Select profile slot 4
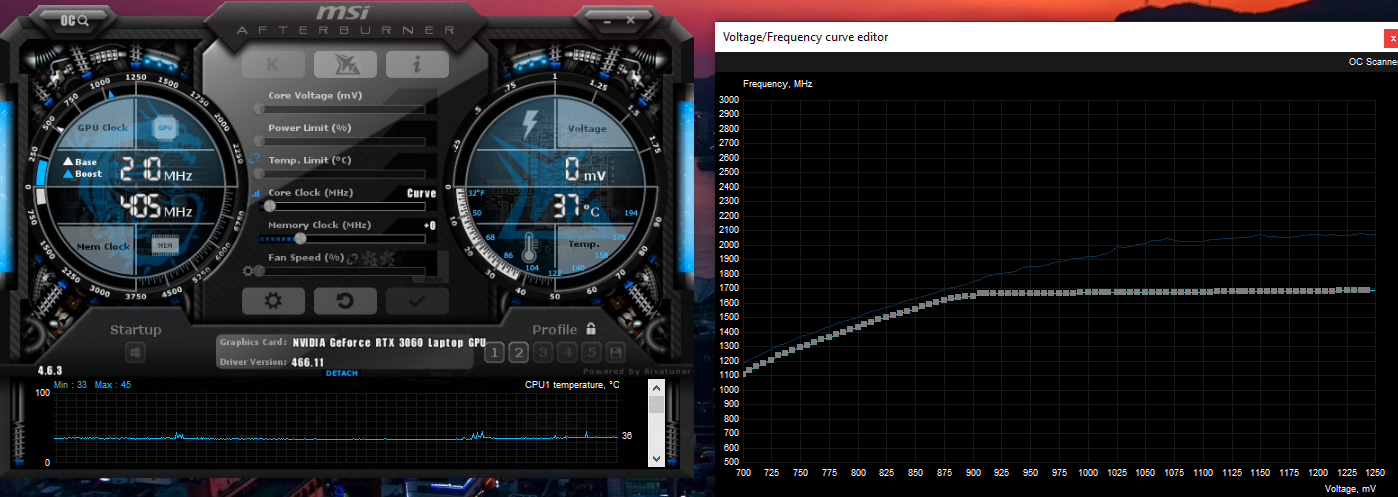This screenshot has height=497, width=1398. (567, 352)
